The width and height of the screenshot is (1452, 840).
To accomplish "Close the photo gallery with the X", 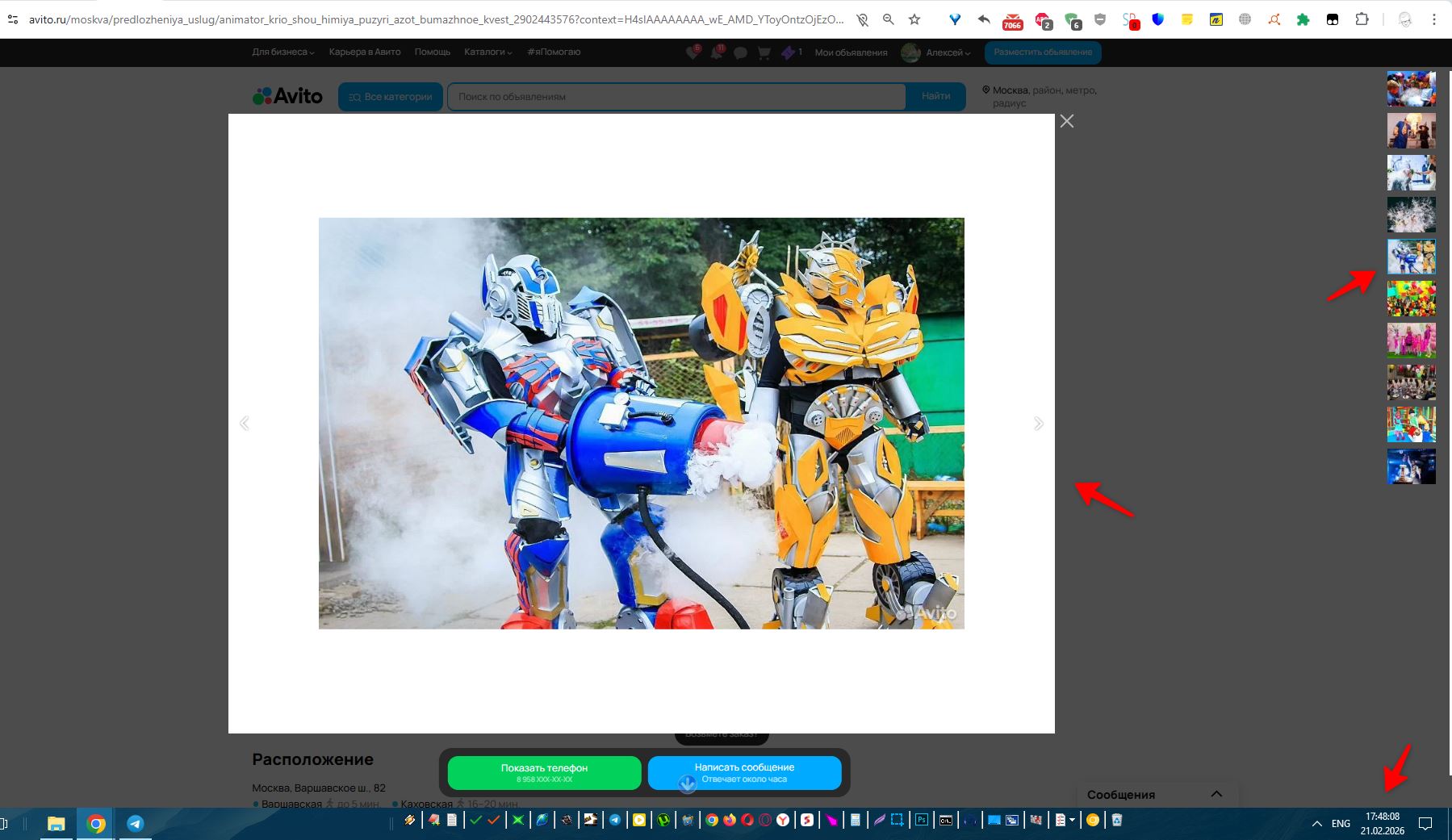I will point(1066,121).
